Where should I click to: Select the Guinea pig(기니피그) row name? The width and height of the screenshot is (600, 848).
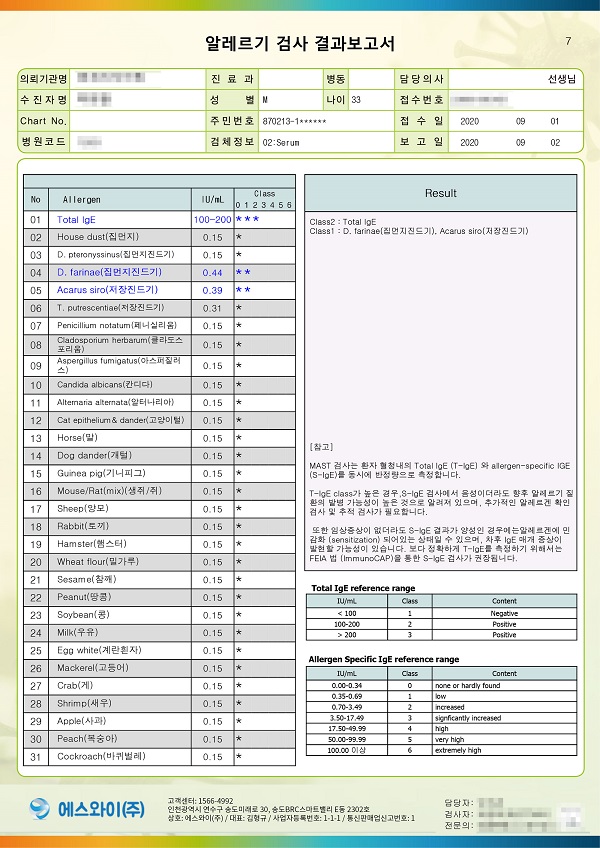click(x=101, y=473)
